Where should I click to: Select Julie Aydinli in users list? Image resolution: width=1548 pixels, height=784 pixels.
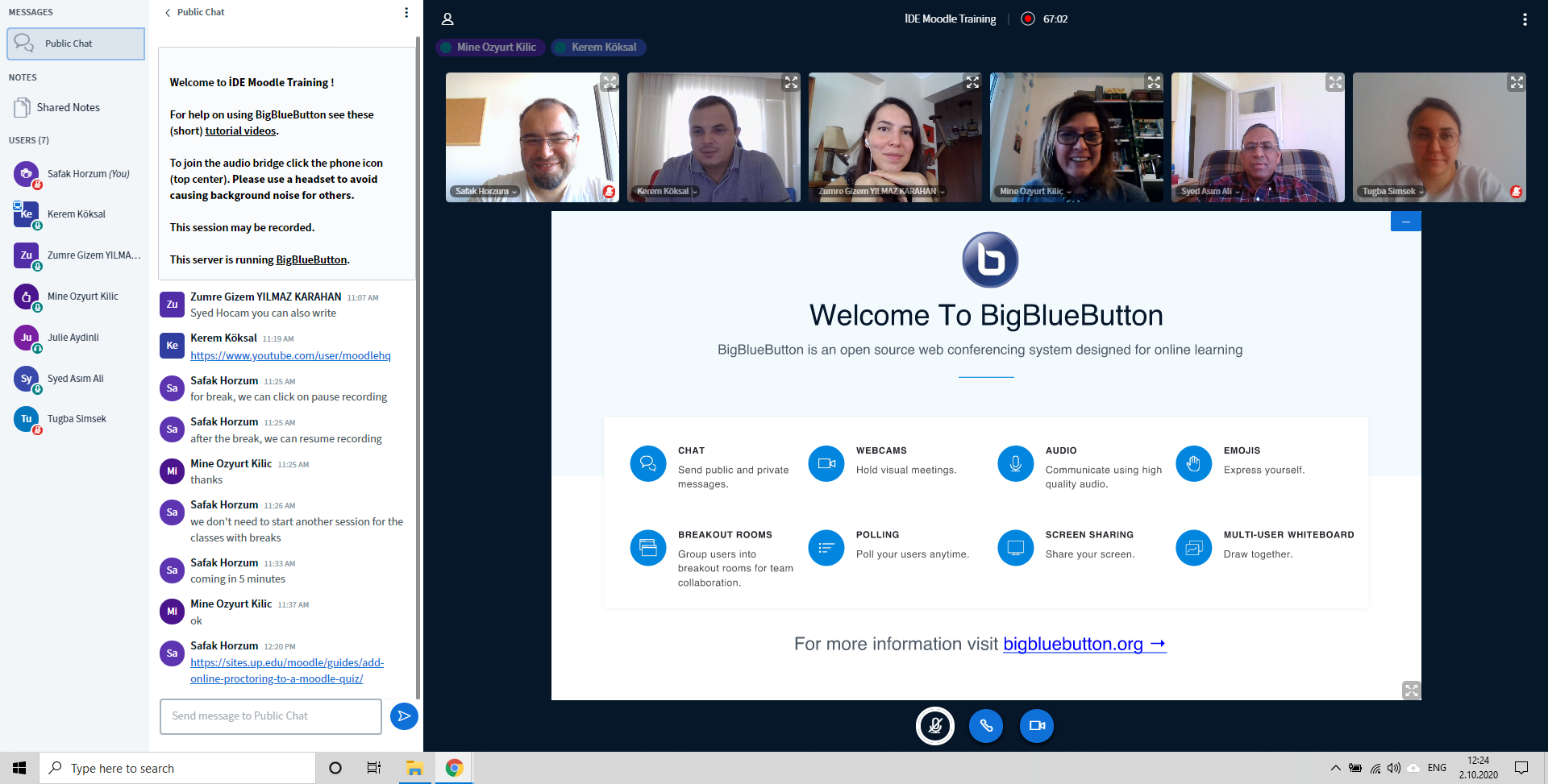pyautogui.click(x=76, y=338)
